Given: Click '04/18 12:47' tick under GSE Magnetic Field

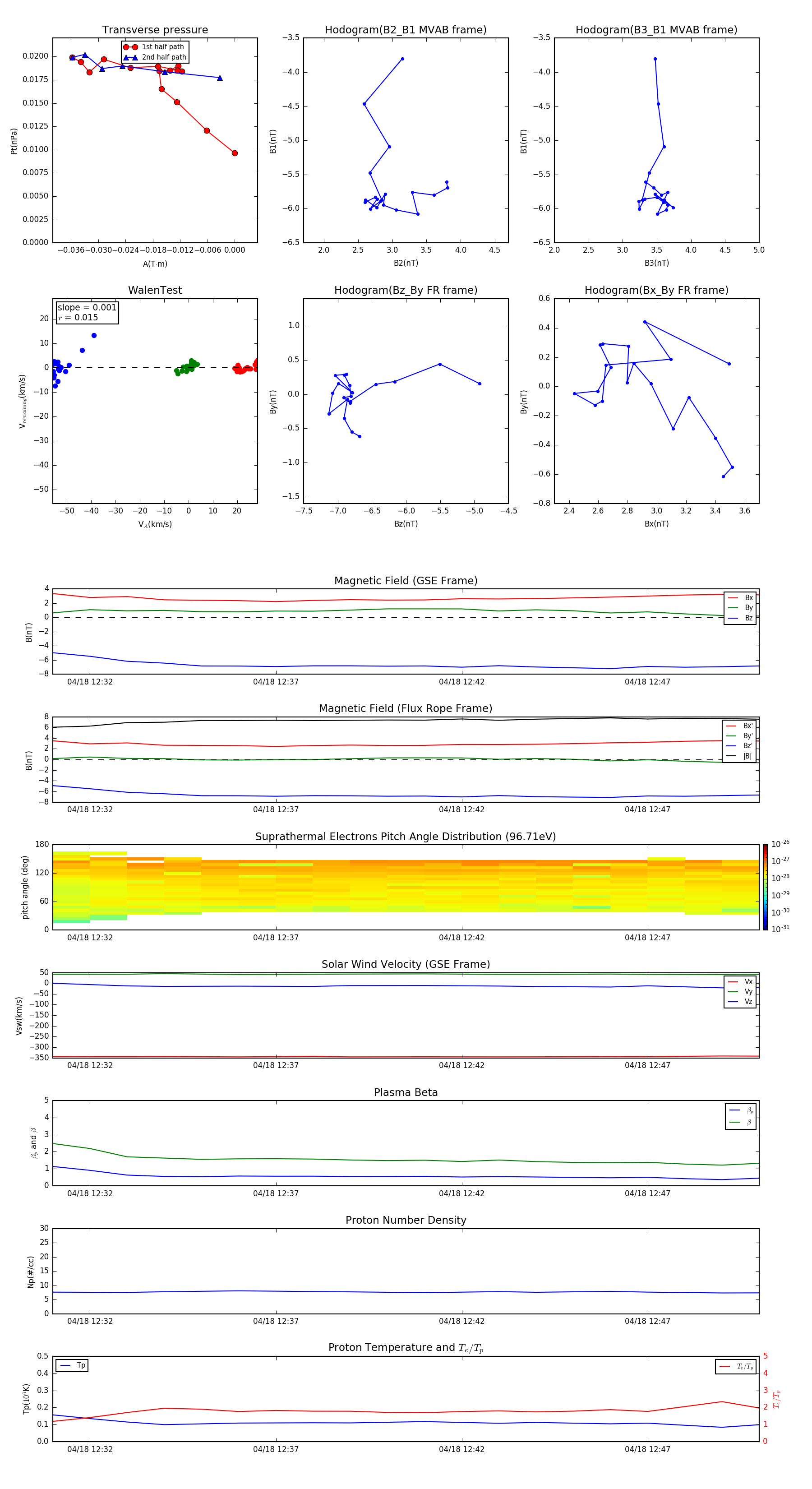Looking at the screenshot, I should pyautogui.click(x=647, y=682).
